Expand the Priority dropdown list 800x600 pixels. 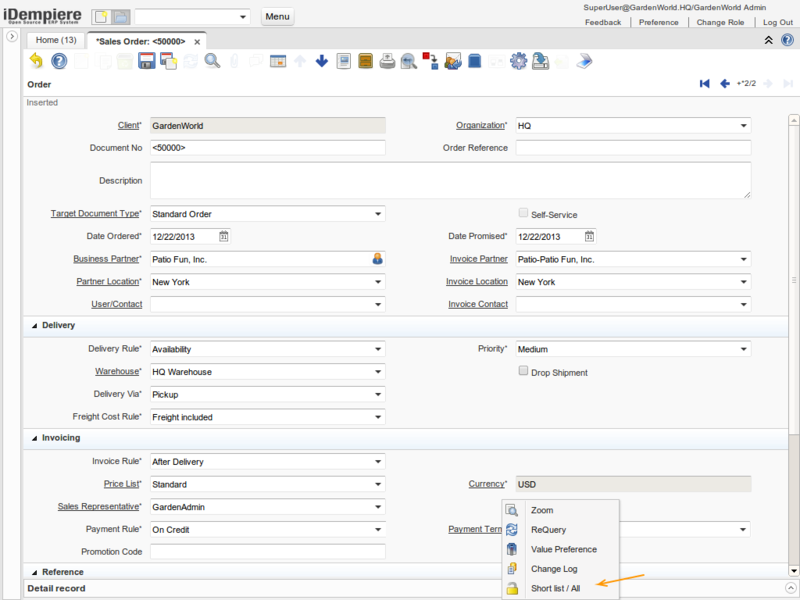tap(744, 349)
